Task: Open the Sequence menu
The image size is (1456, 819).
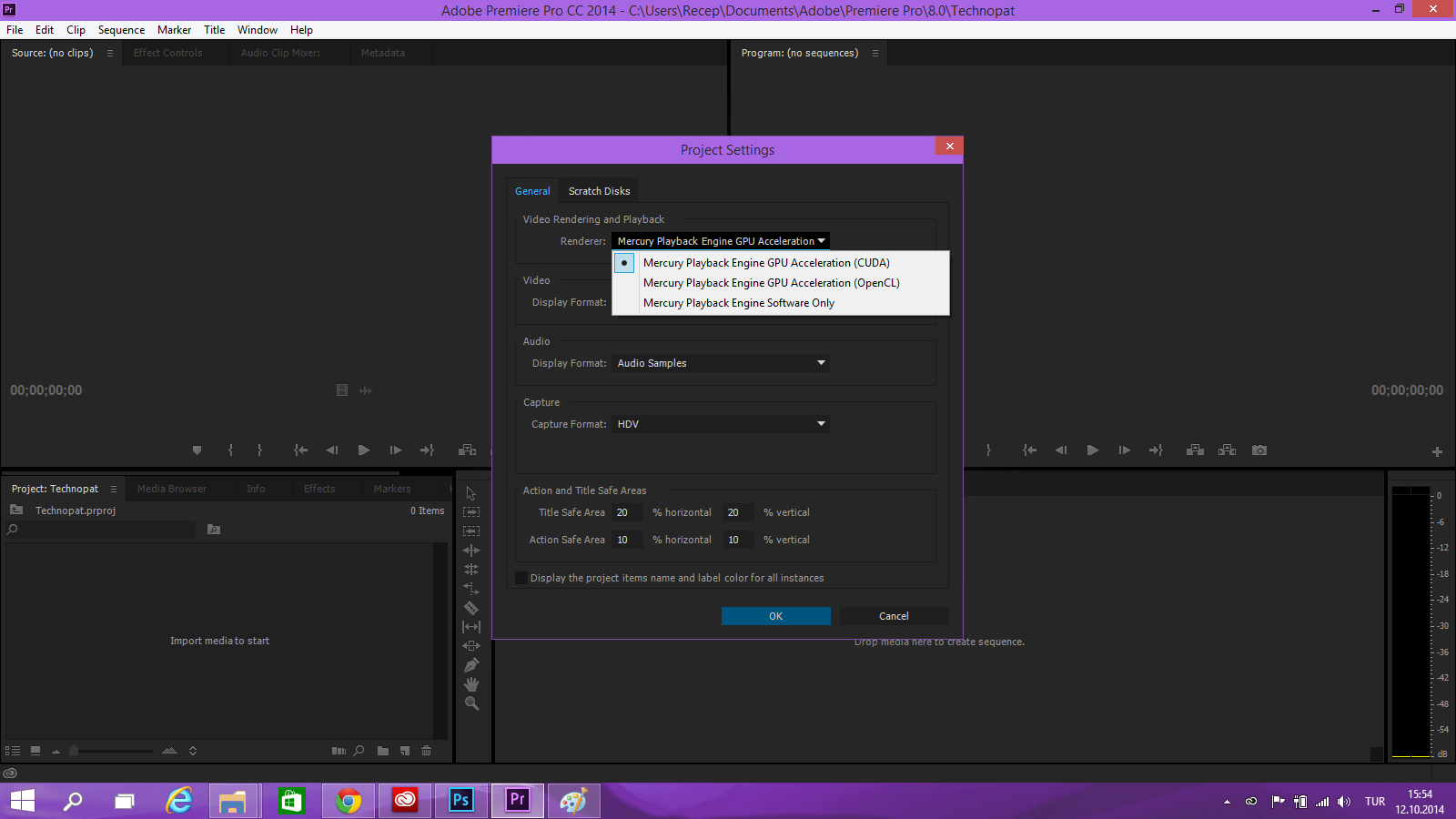Action: [121, 29]
